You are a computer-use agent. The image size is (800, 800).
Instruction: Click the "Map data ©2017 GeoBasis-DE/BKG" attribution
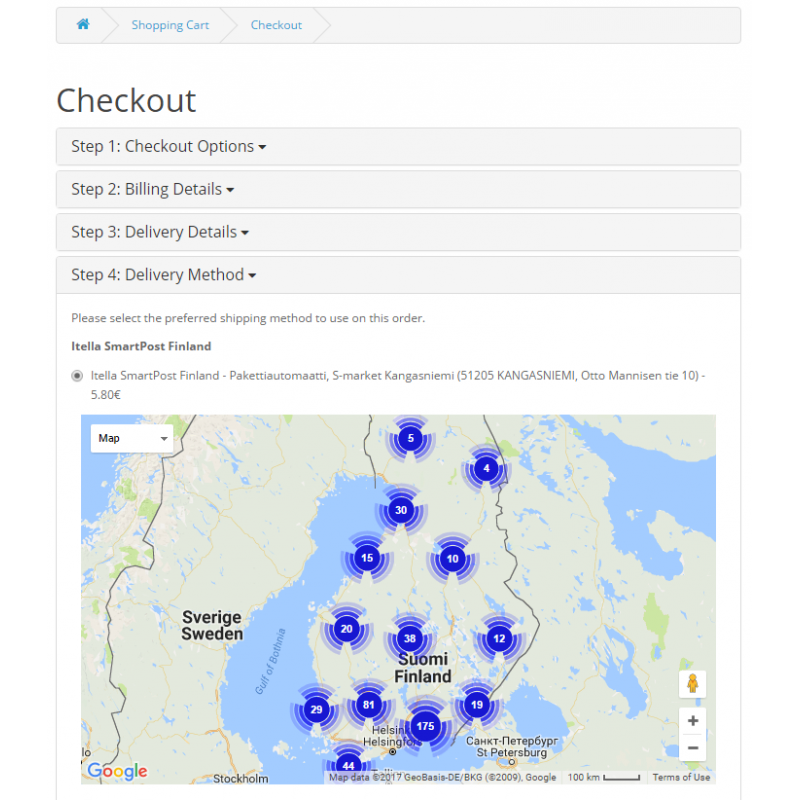click(x=442, y=777)
